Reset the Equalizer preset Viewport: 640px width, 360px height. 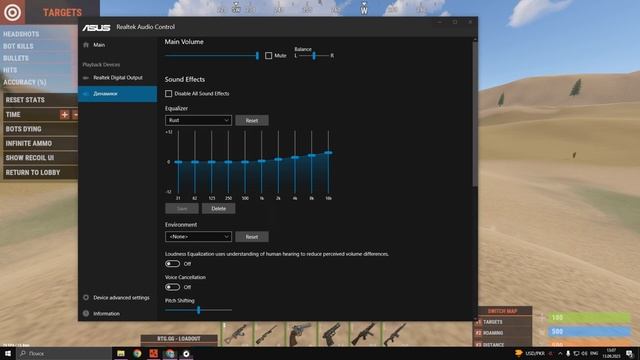(x=252, y=120)
